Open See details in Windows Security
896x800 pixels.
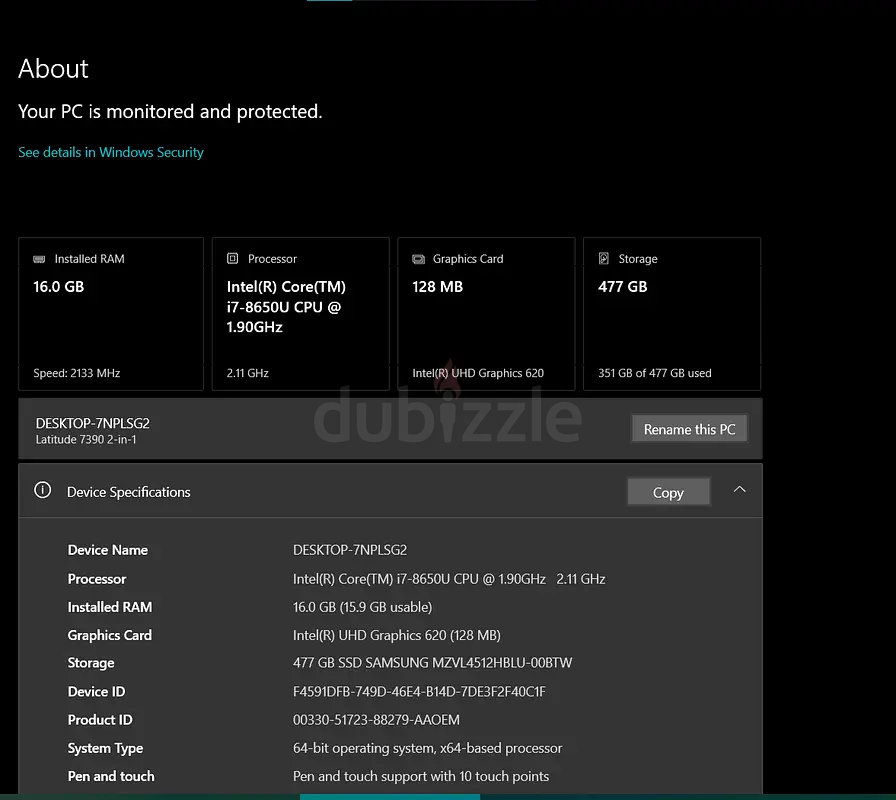111,152
